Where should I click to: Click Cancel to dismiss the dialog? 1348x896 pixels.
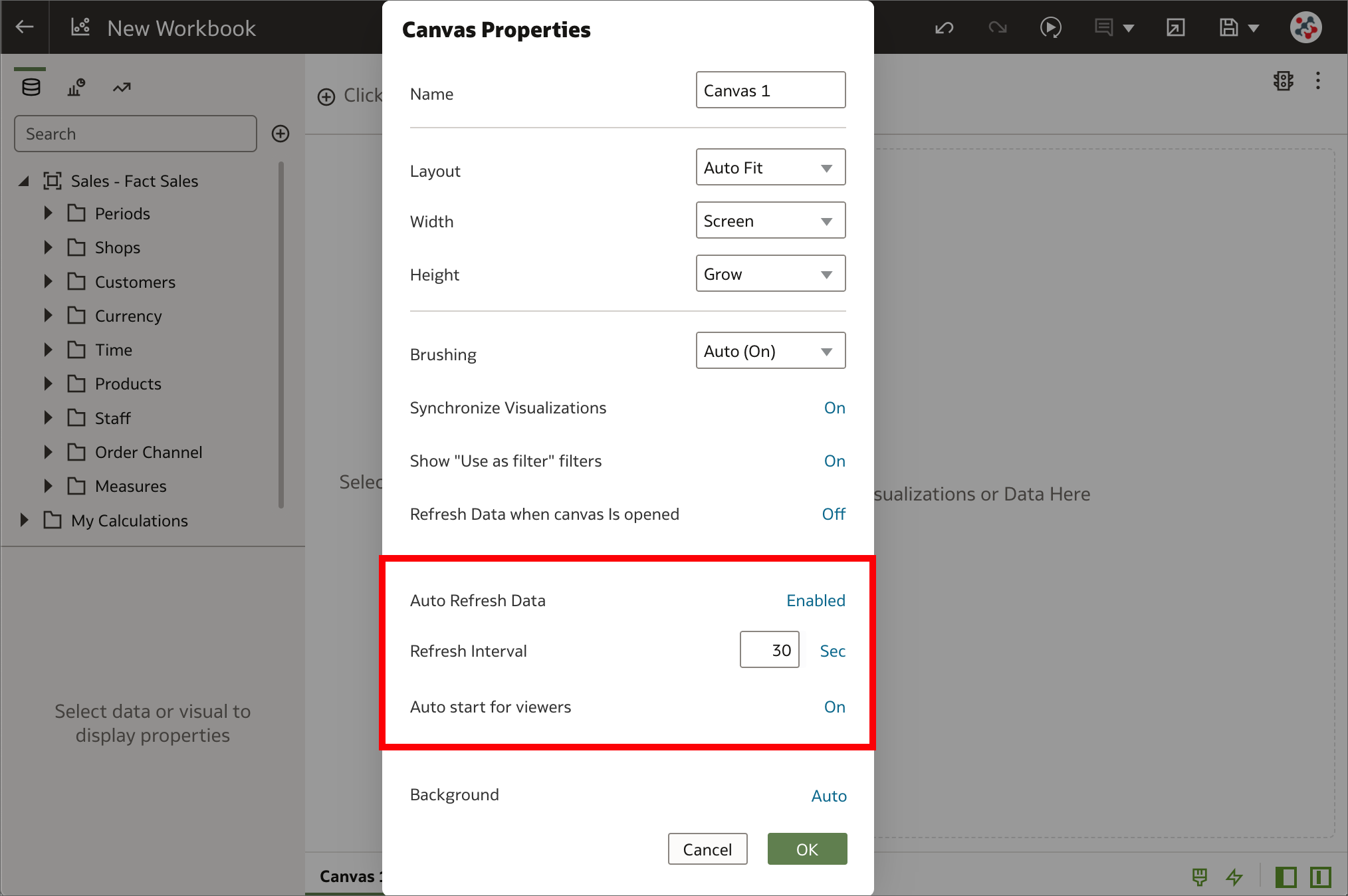coord(707,850)
